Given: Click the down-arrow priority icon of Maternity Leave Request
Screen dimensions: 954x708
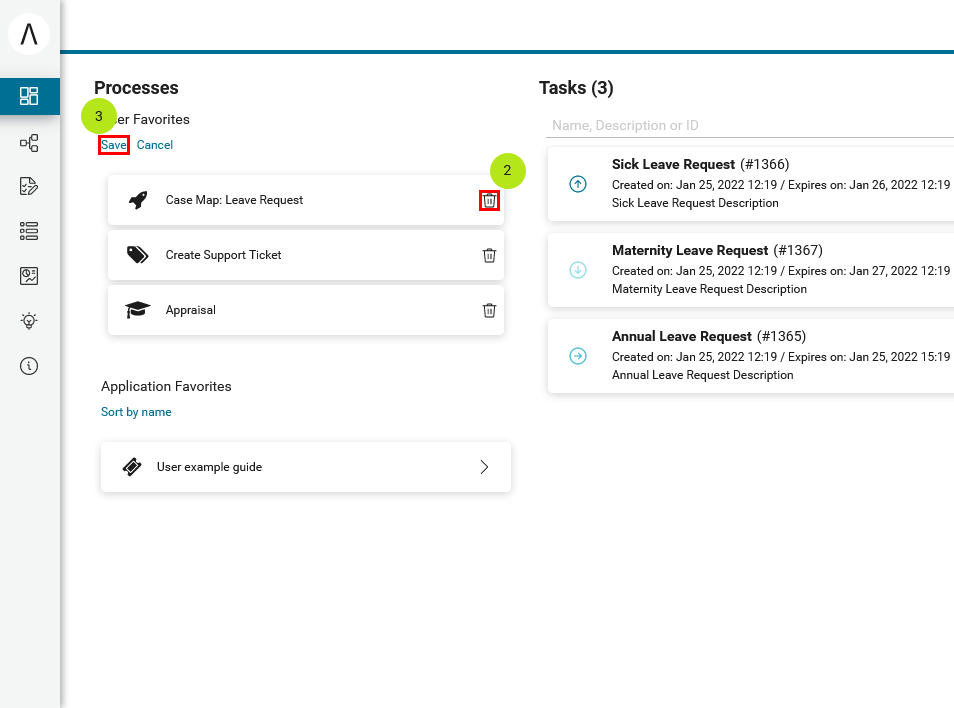Looking at the screenshot, I should (578, 269).
